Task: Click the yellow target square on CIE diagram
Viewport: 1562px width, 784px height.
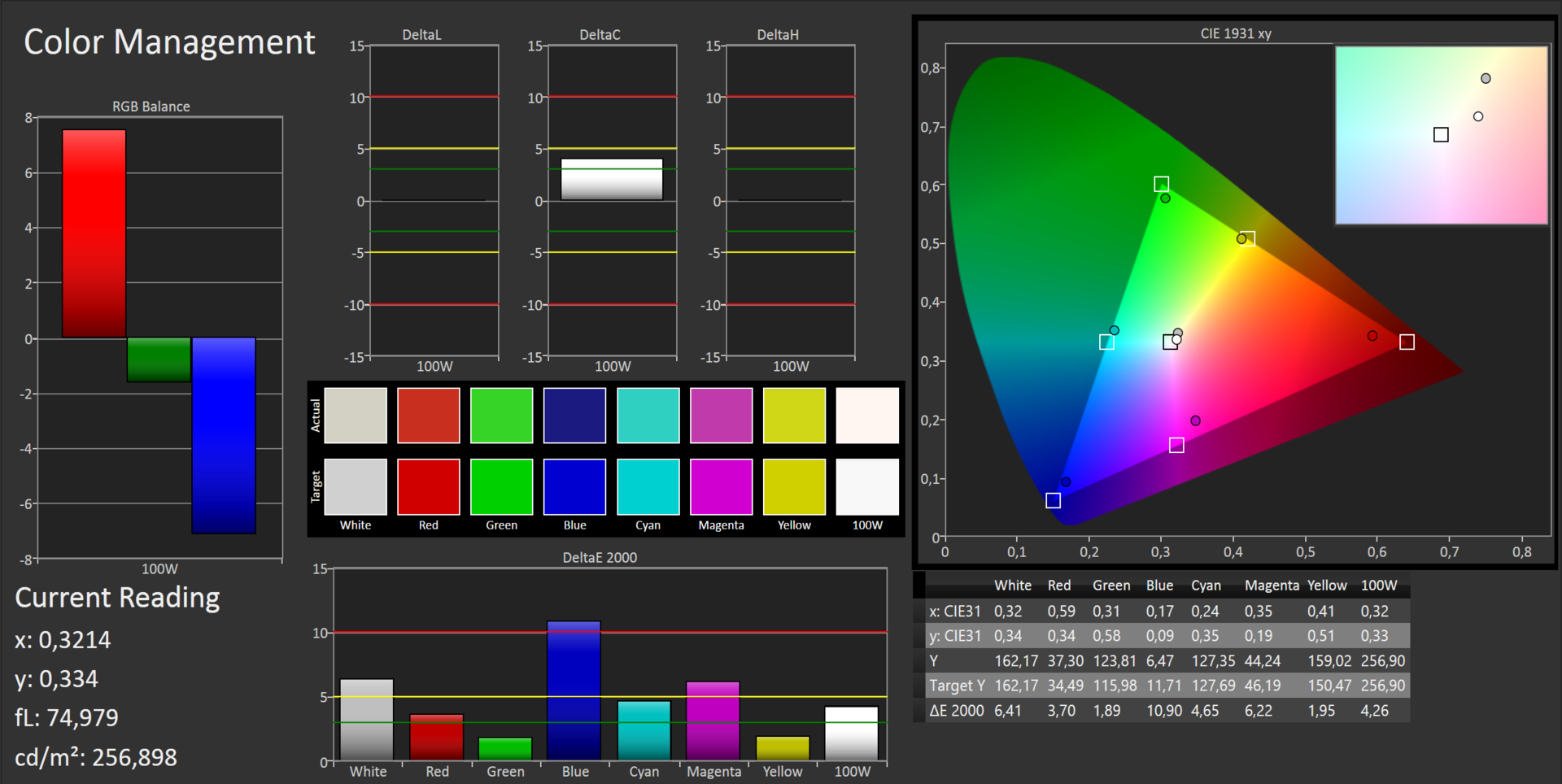Action: click(1249, 239)
